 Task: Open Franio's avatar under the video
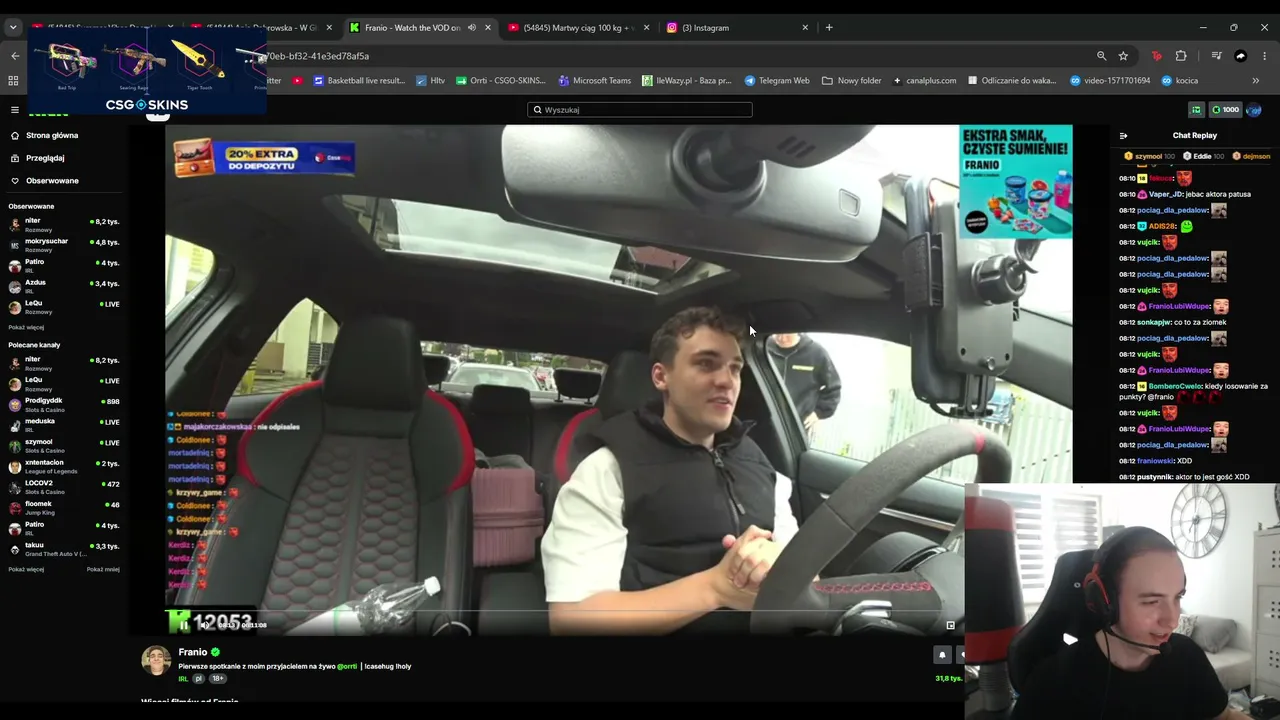click(x=156, y=661)
